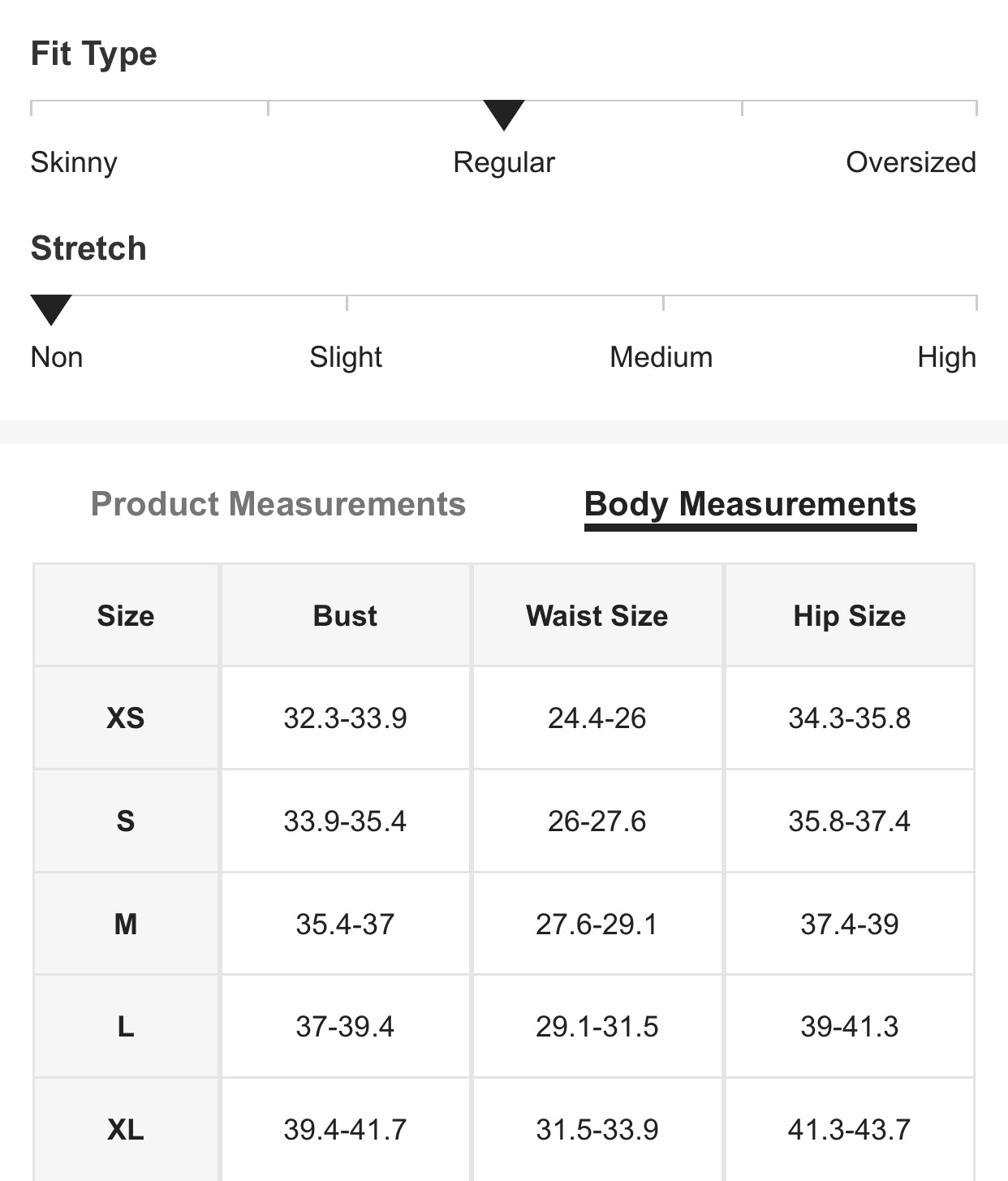Click the Waist Size column header
1008x1181 pixels.
coord(597,616)
